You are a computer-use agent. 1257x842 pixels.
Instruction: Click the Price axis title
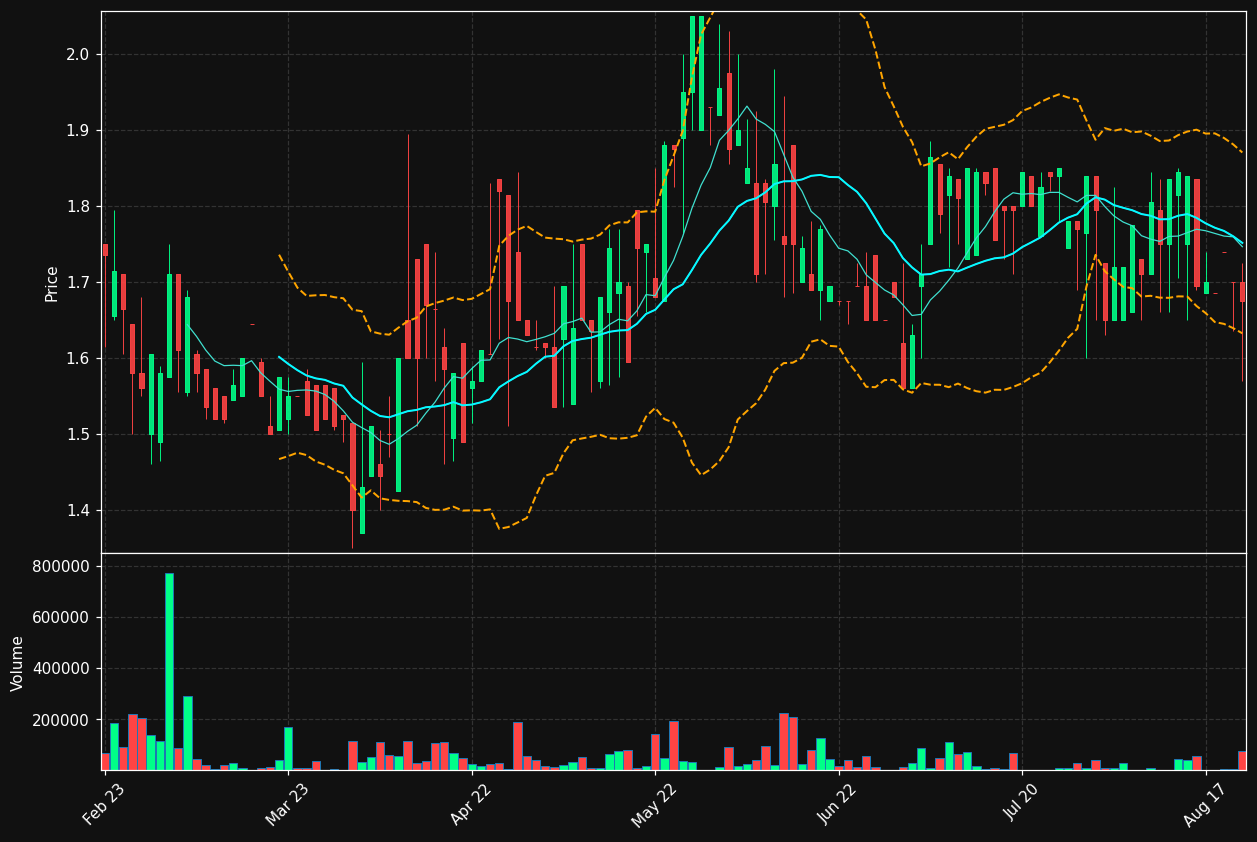tap(52, 283)
